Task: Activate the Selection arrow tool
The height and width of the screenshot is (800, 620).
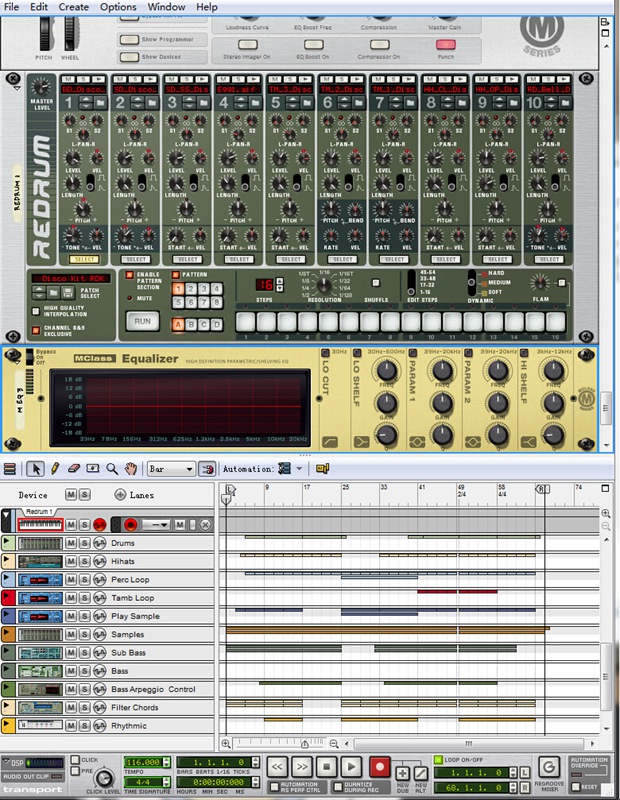Action: click(x=36, y=468)
